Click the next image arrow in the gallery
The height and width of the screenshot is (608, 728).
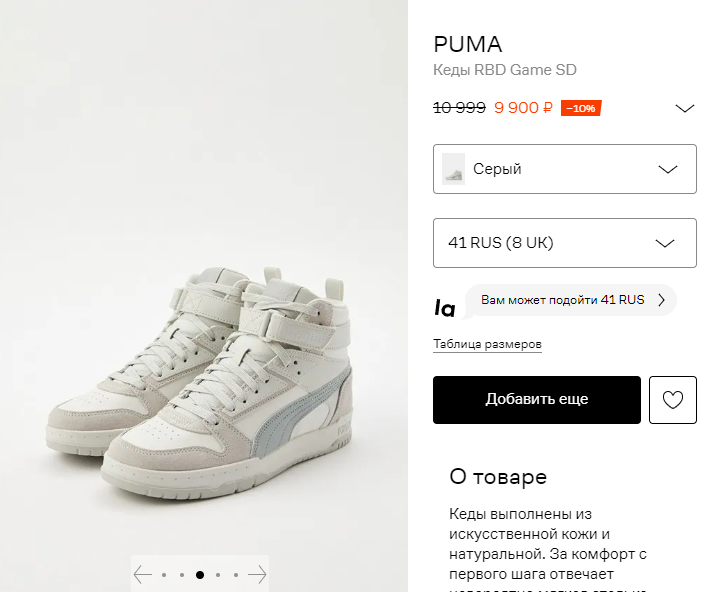tap(257, 575)
